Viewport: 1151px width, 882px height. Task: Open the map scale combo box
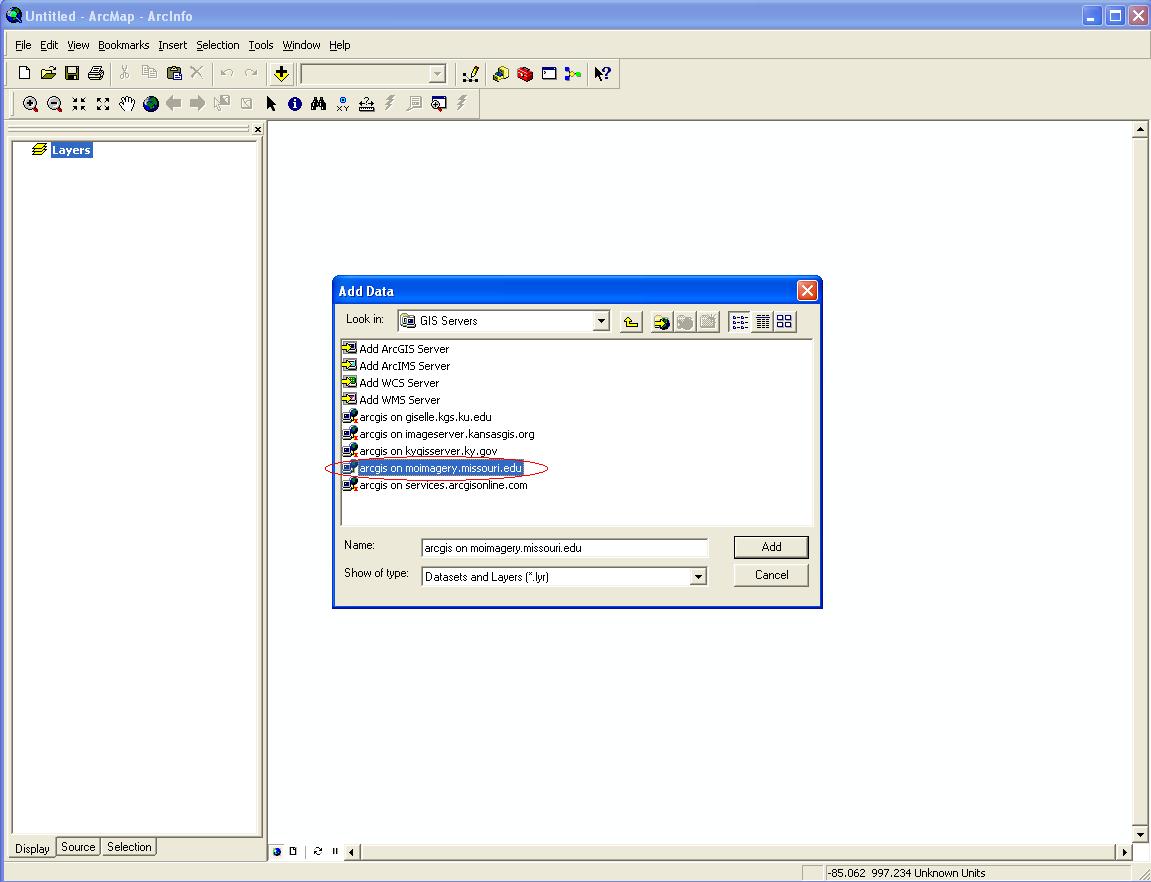374,73
